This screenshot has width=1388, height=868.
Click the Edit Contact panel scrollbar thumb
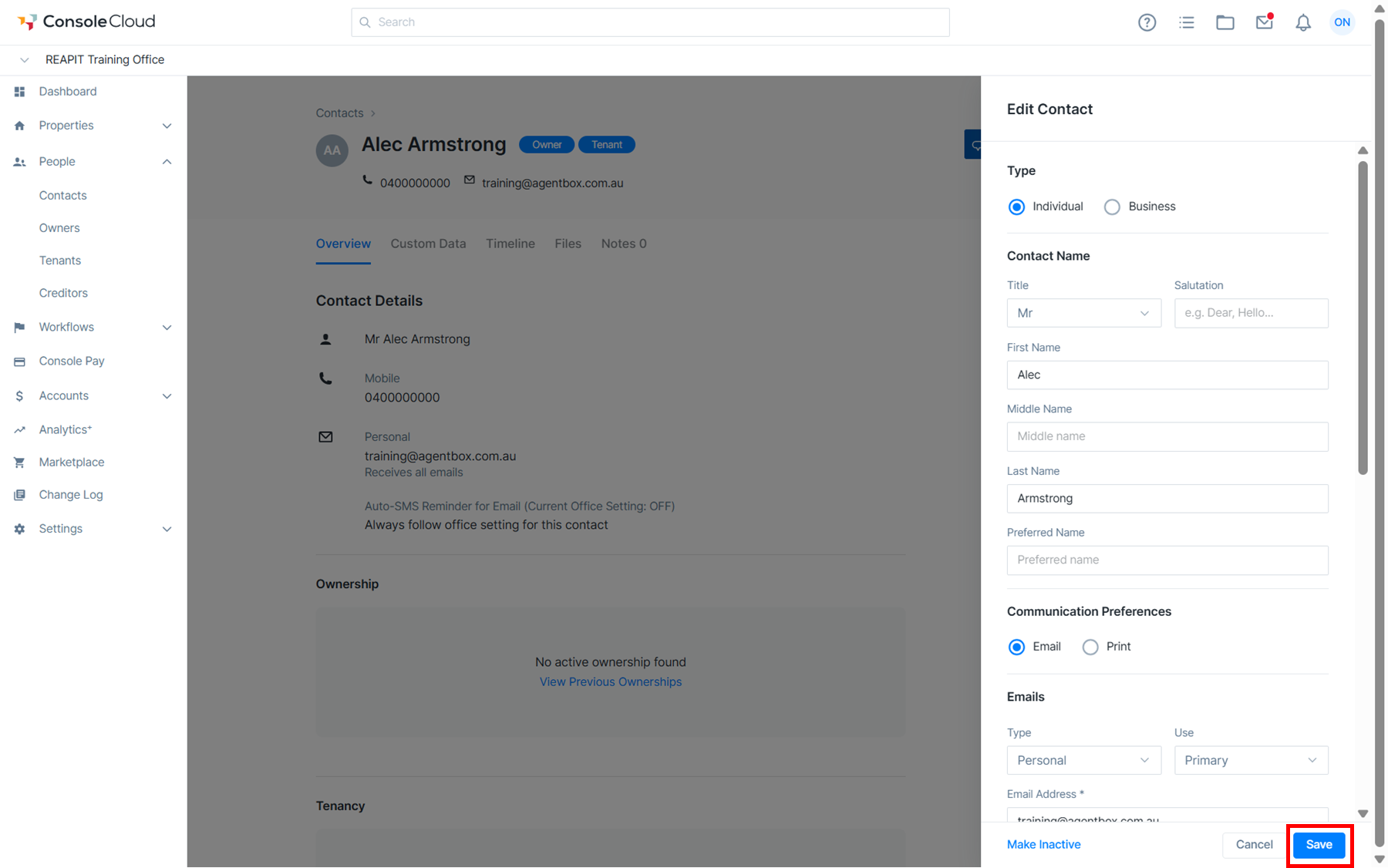1363,318
